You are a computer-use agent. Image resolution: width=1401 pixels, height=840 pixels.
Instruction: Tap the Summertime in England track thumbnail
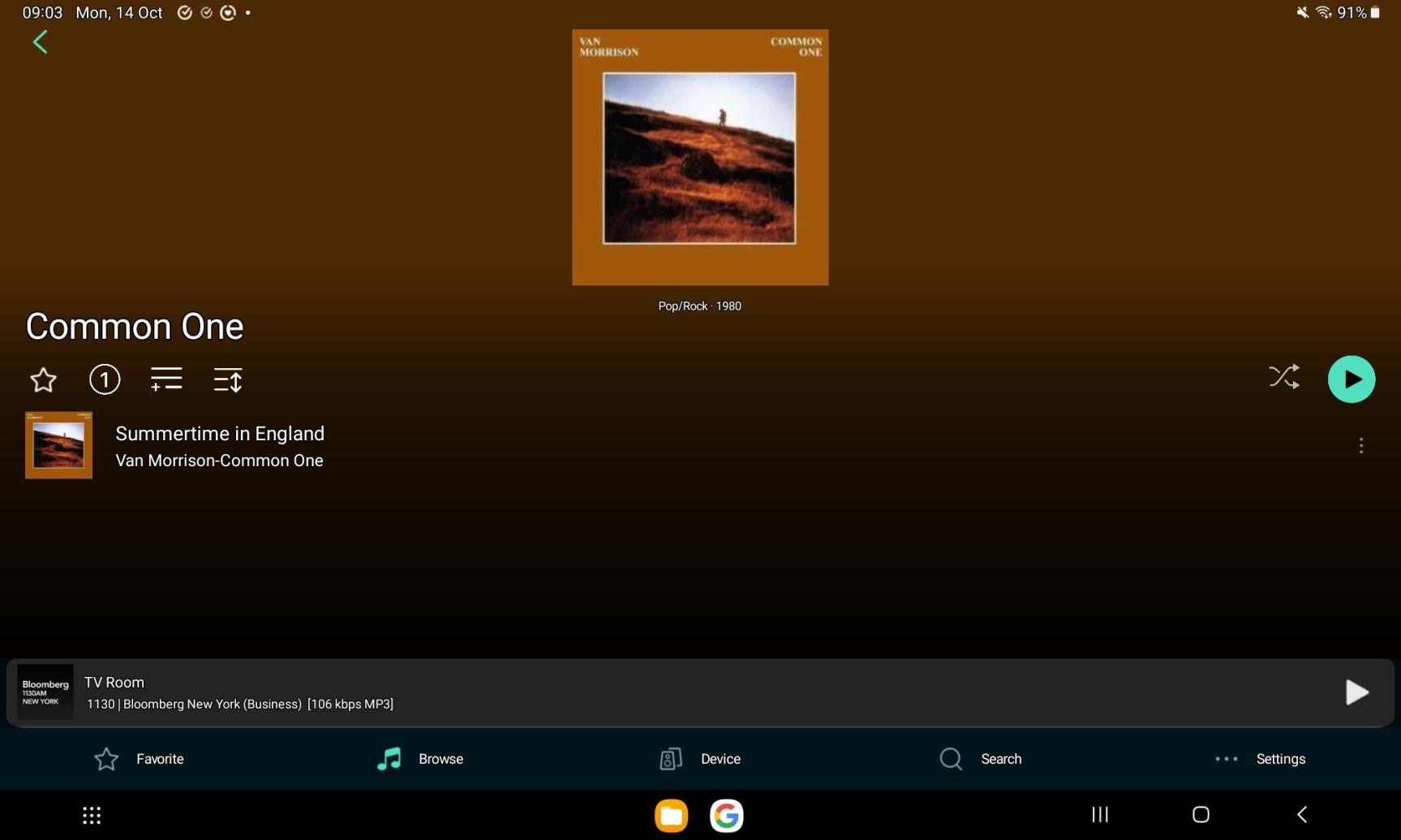tap(58, 445)
